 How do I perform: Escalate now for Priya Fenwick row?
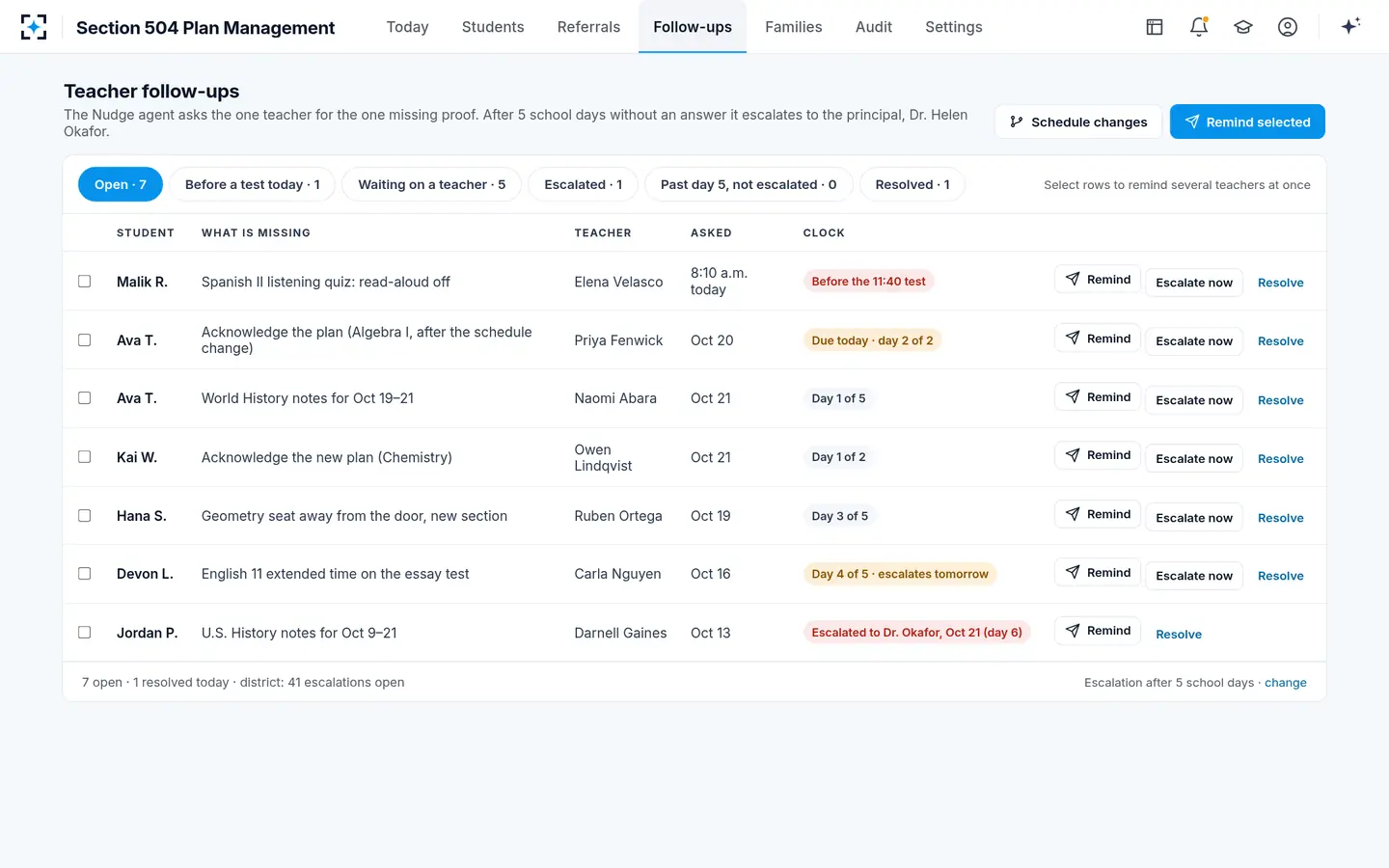pos(1194,341)
